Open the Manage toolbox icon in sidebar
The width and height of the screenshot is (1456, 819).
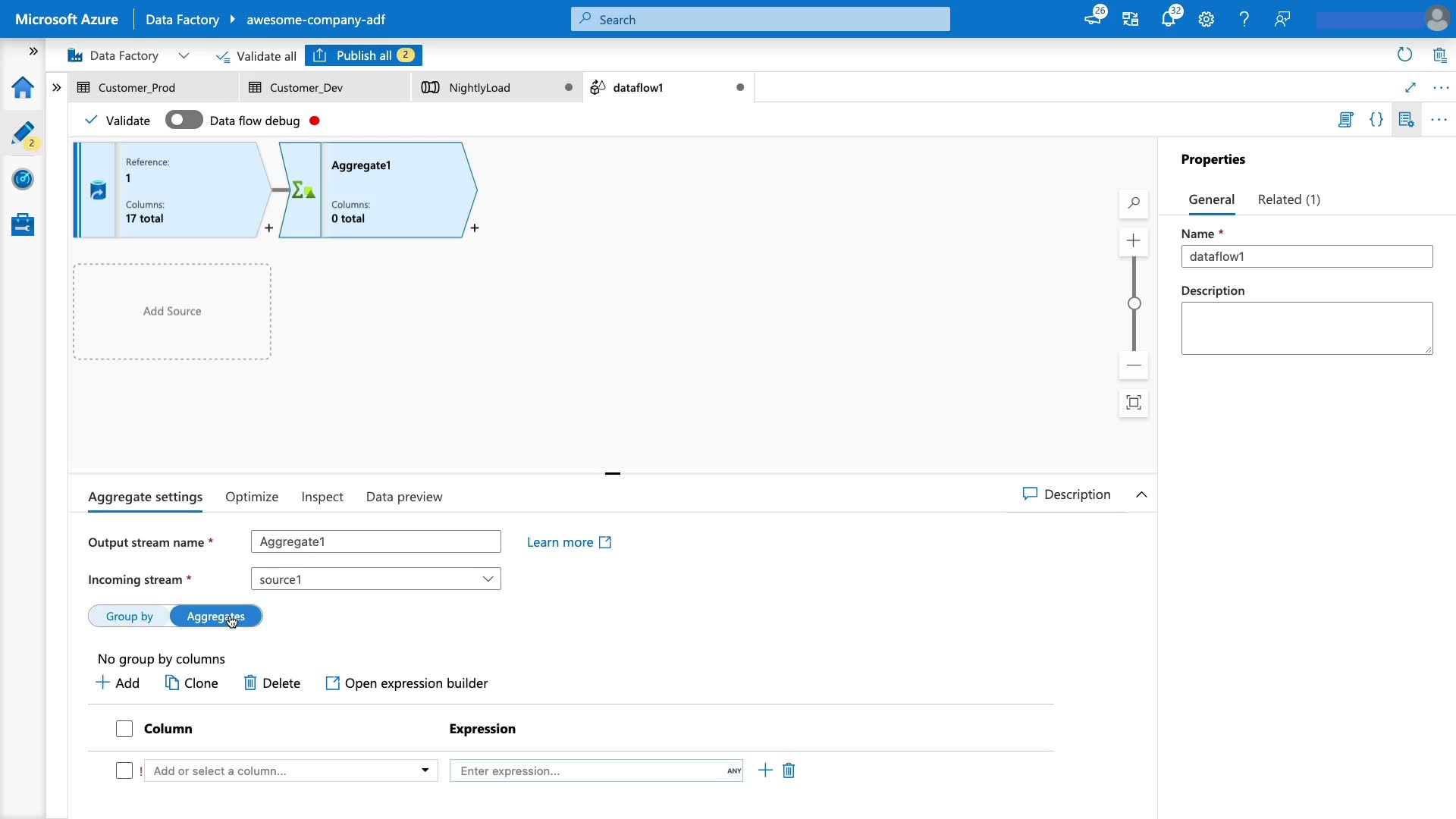(23, 225)
